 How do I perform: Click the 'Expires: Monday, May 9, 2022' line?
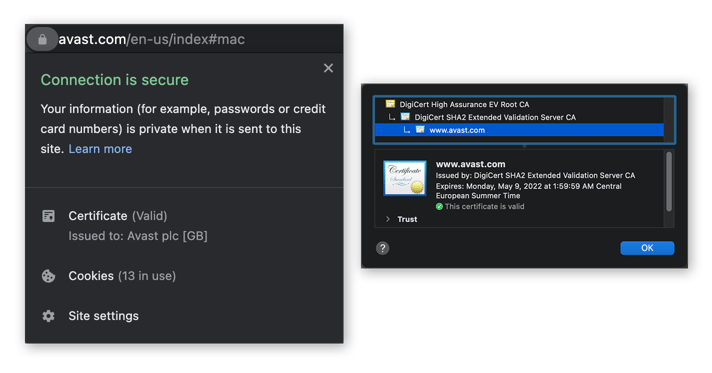tap(529, 191)
